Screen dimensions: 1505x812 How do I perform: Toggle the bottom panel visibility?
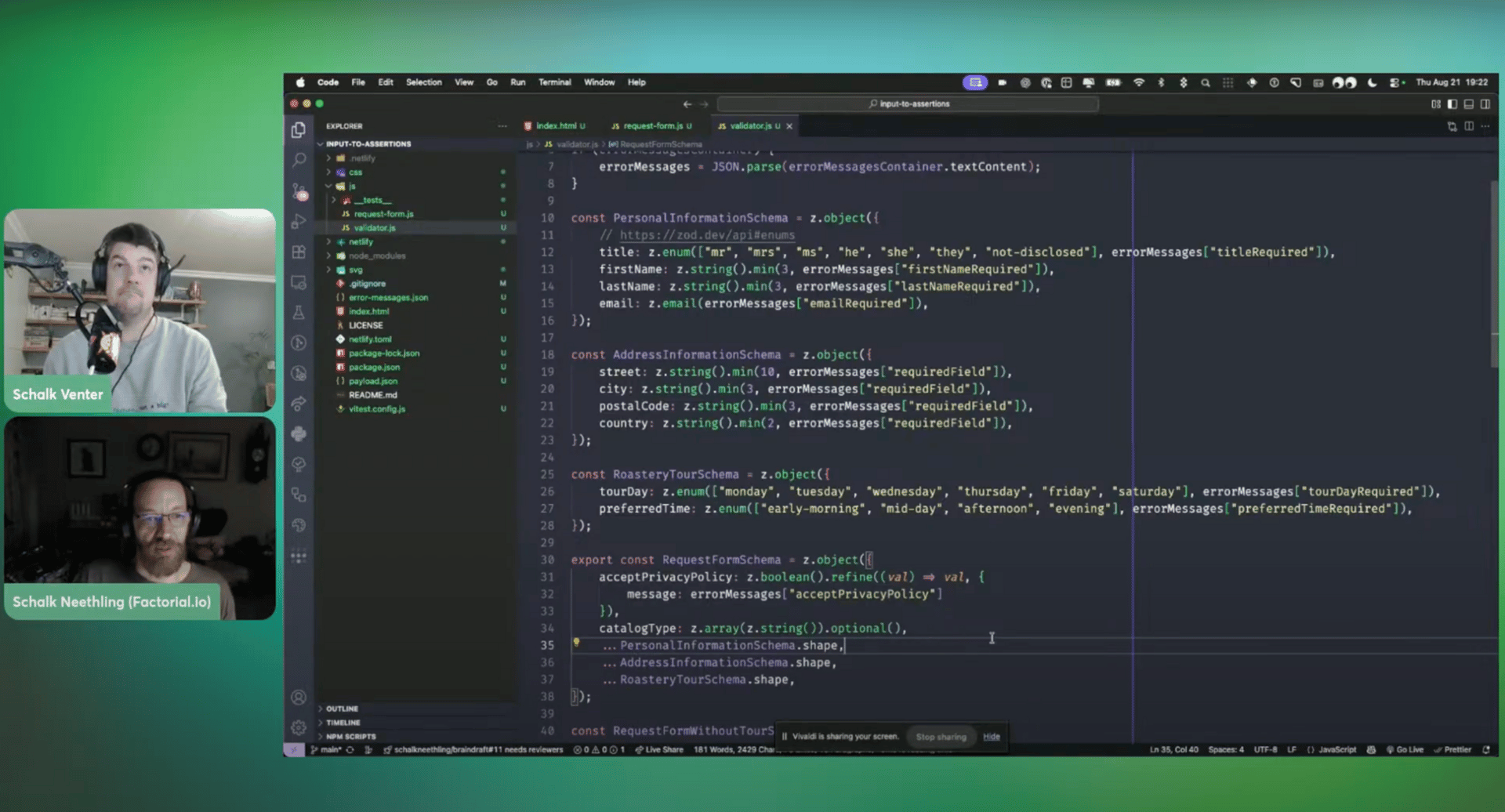point(1469,104)
